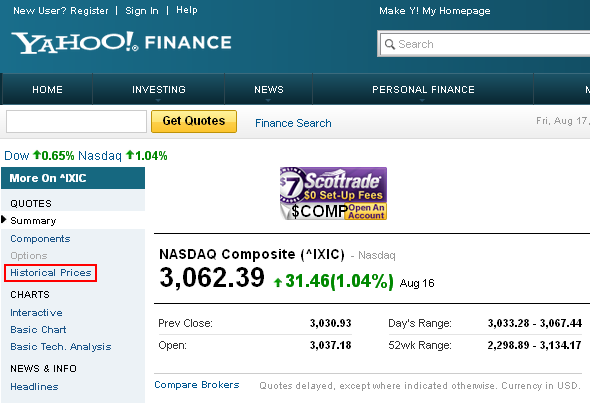Expand the News menu dropdown arrow

268,100
